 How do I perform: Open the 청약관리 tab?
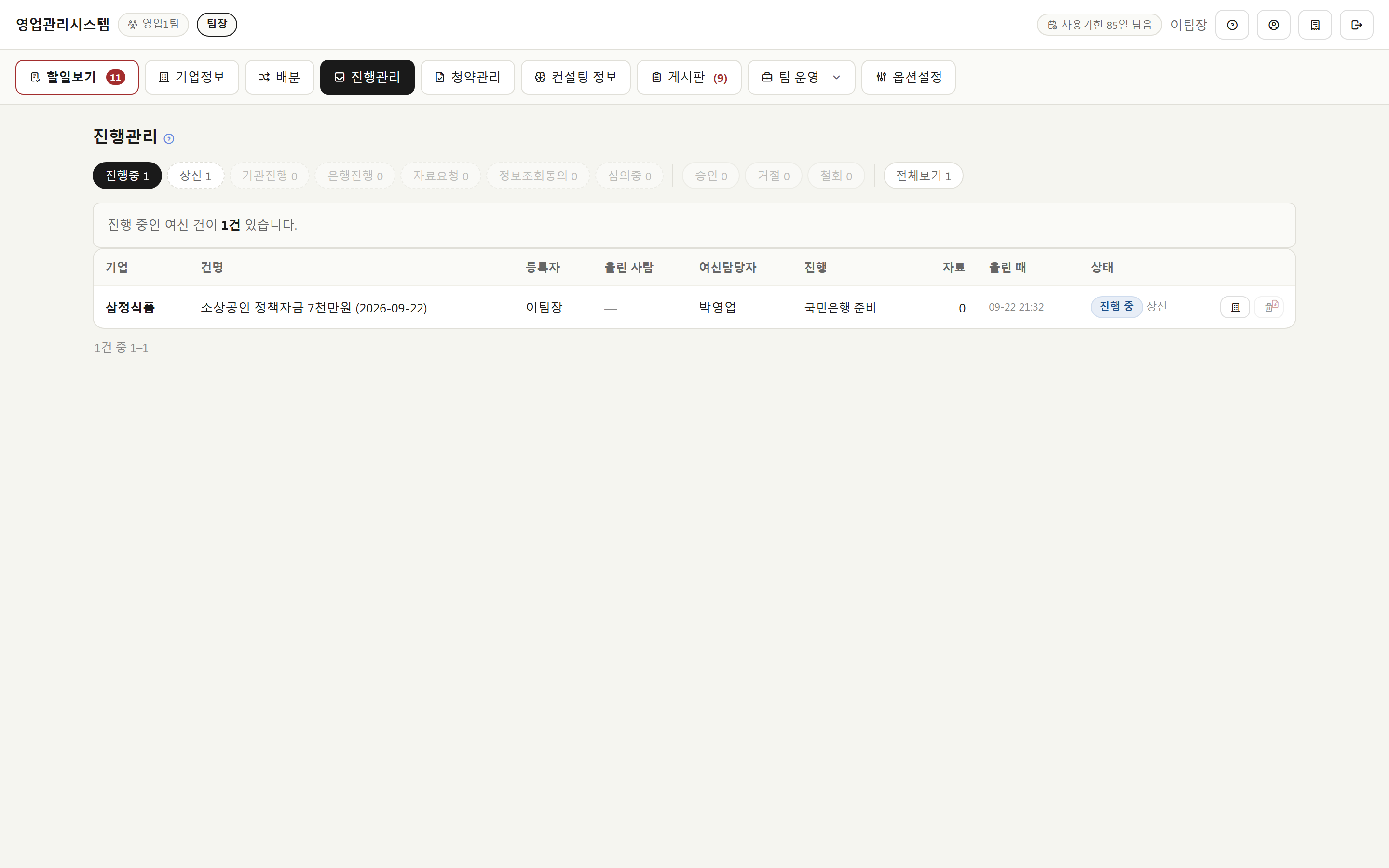point(468,77)
